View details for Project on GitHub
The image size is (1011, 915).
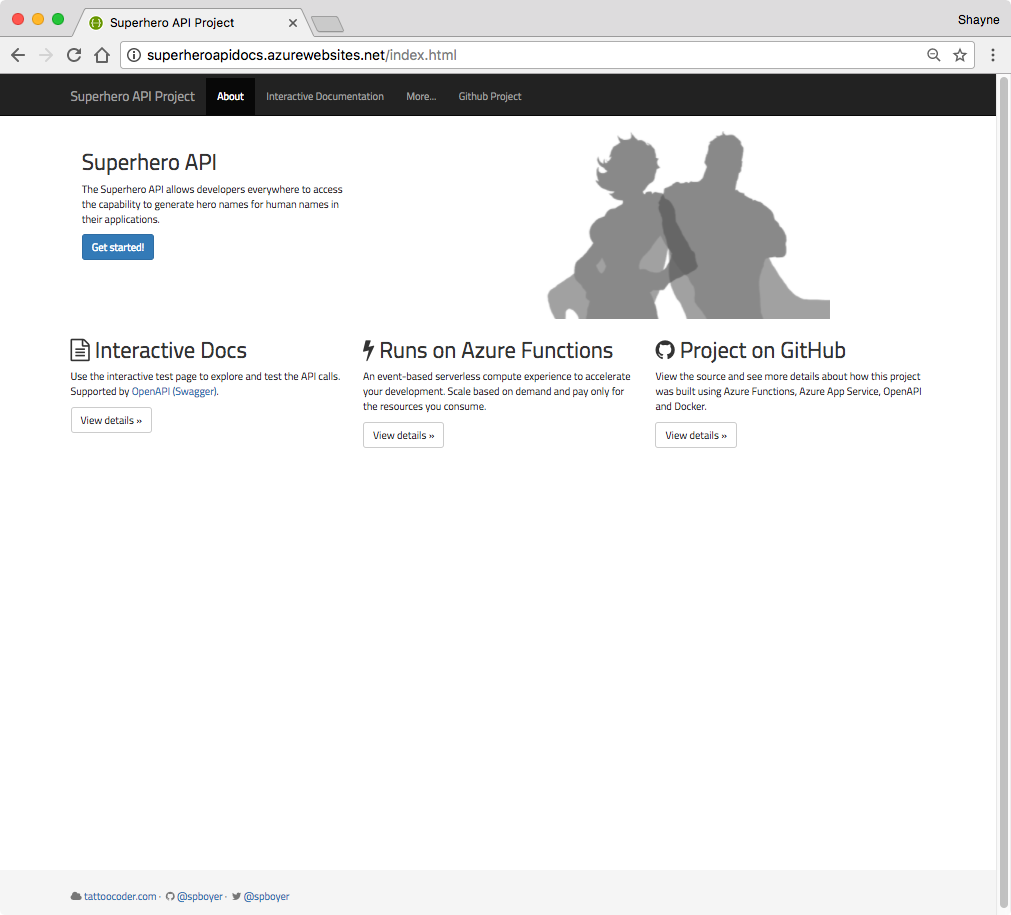(x=696, y=435)
